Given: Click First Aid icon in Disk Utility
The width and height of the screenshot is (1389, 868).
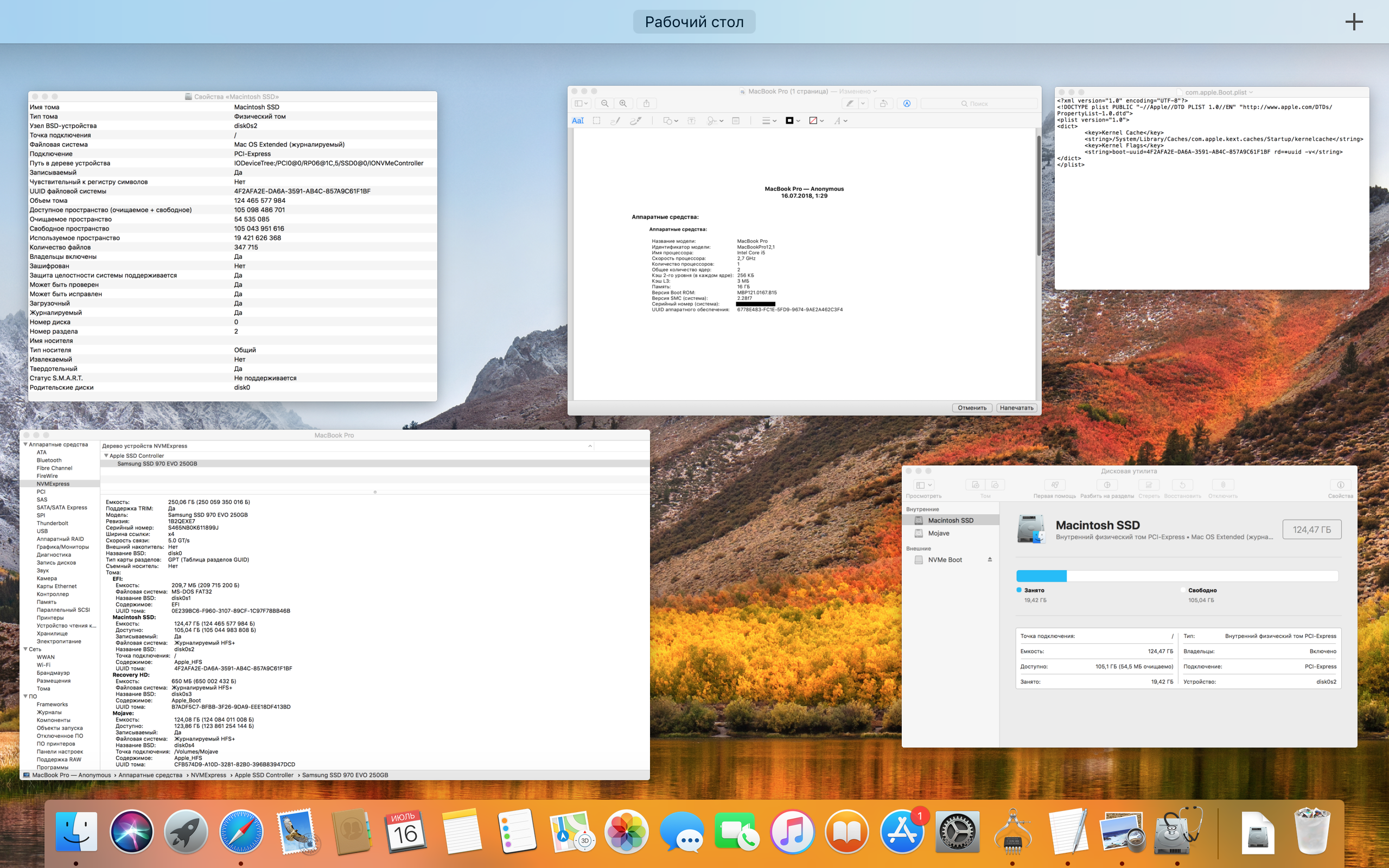Looking at the screenshot, I should 1054,485.
